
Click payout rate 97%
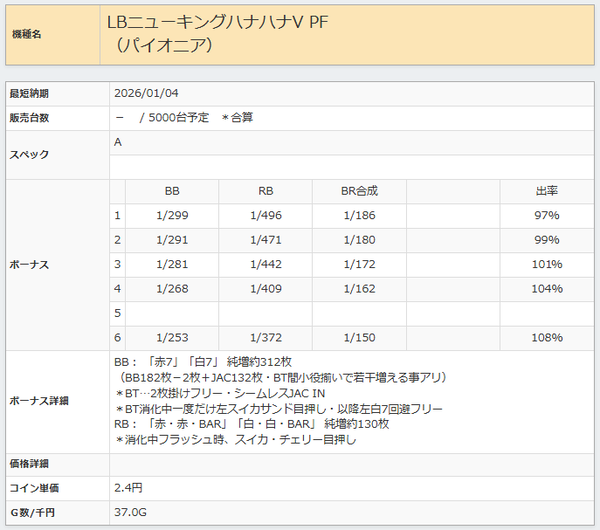point(547,215)
